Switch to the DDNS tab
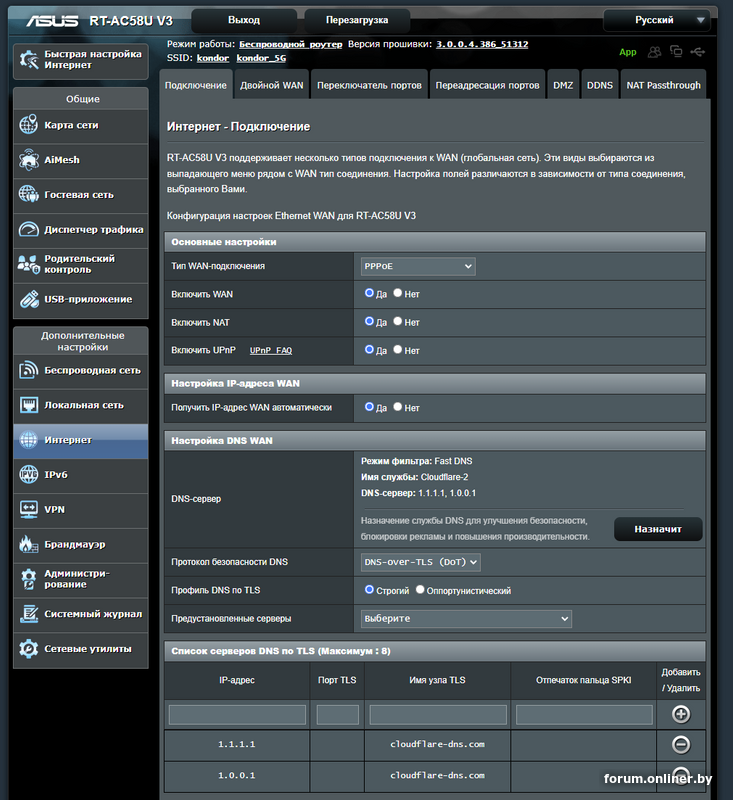 pyautogui.click(x=600, y=85)
